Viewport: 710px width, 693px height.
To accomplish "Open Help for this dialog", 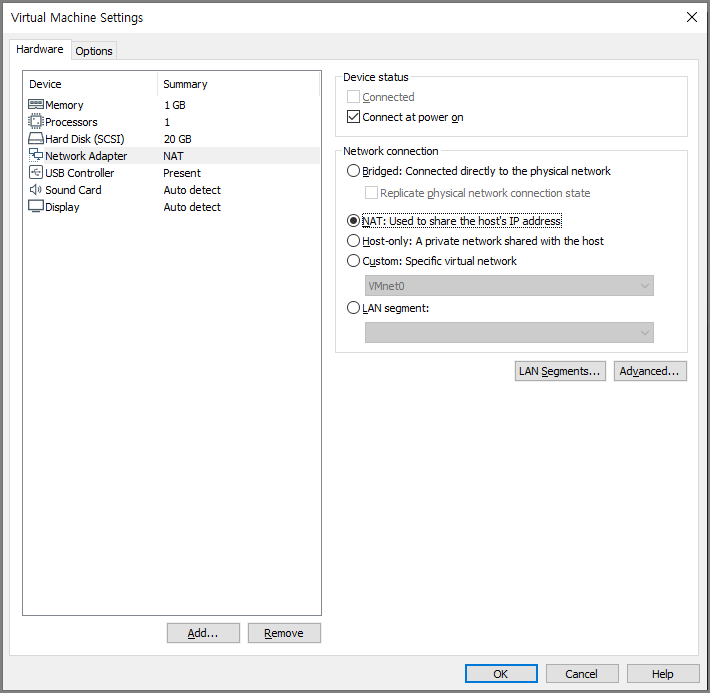I will click(663, 674).
